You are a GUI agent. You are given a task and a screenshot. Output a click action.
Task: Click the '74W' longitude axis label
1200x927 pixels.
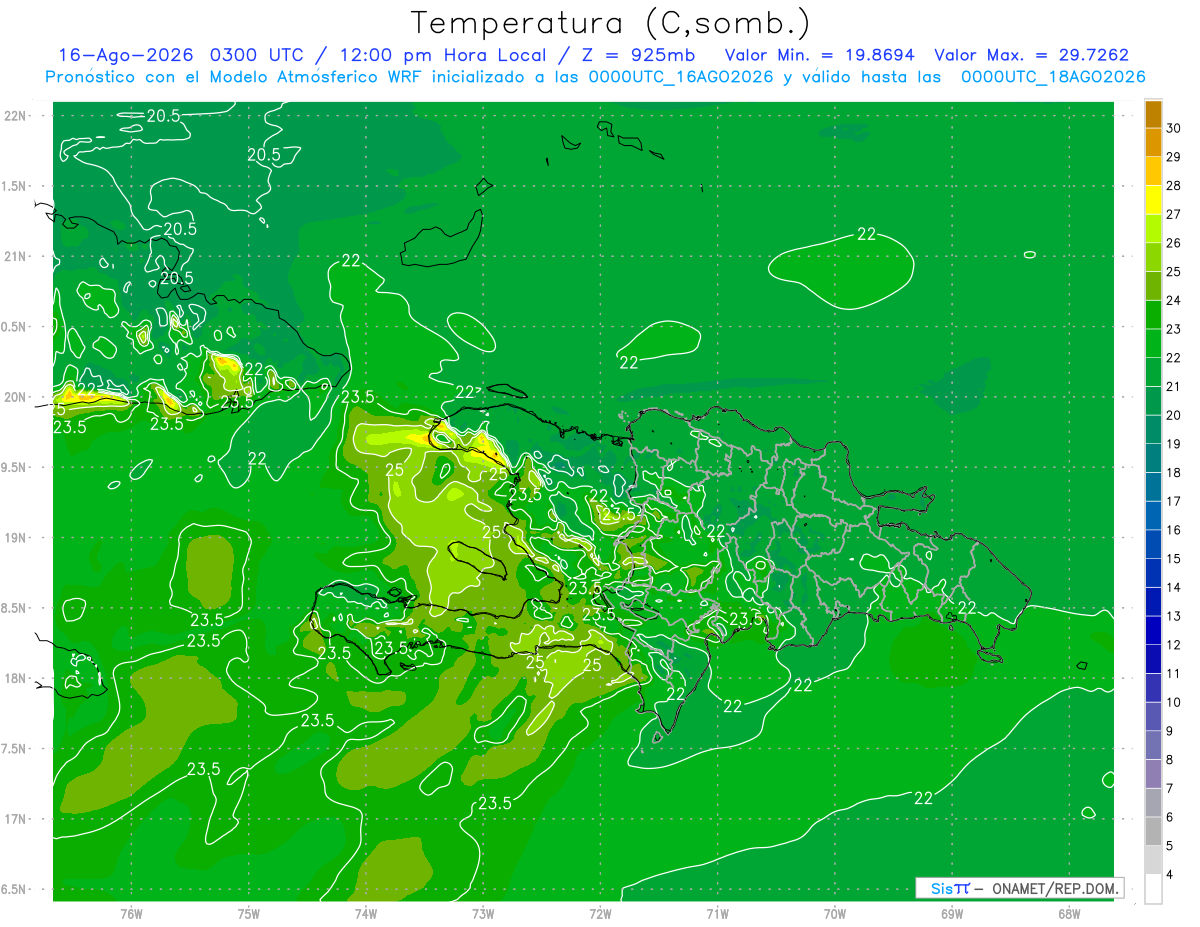coord(366,914)
